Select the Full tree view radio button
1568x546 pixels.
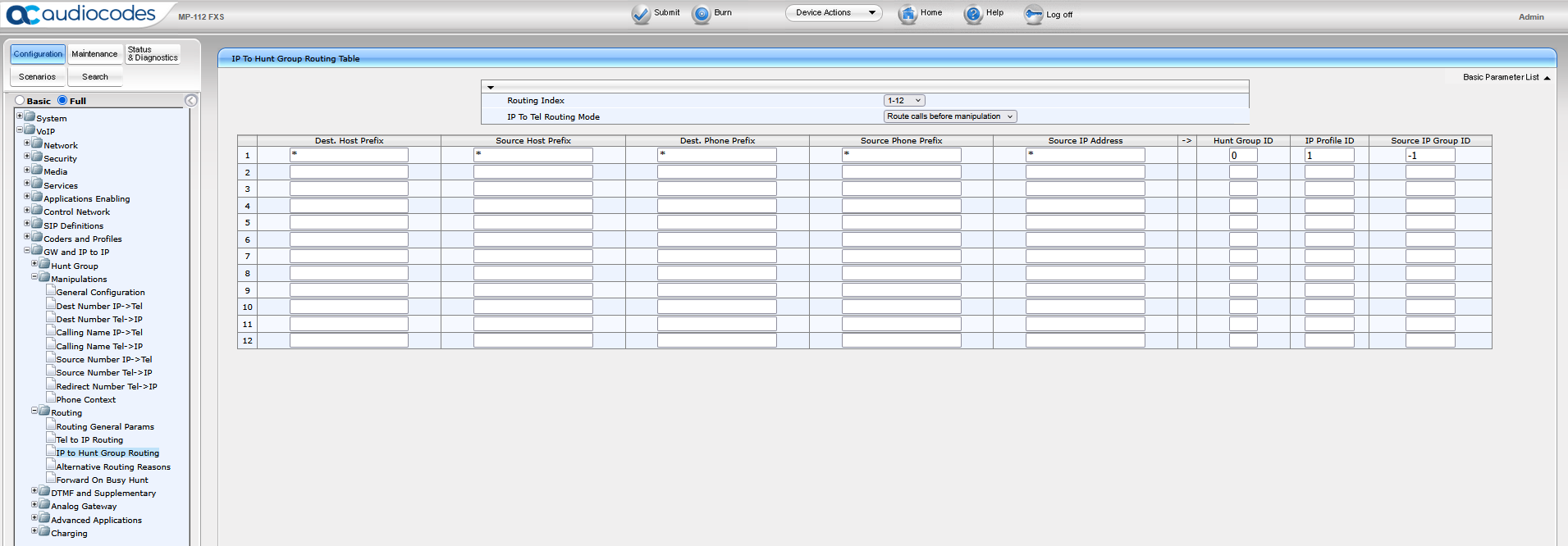tap(62, 101)
